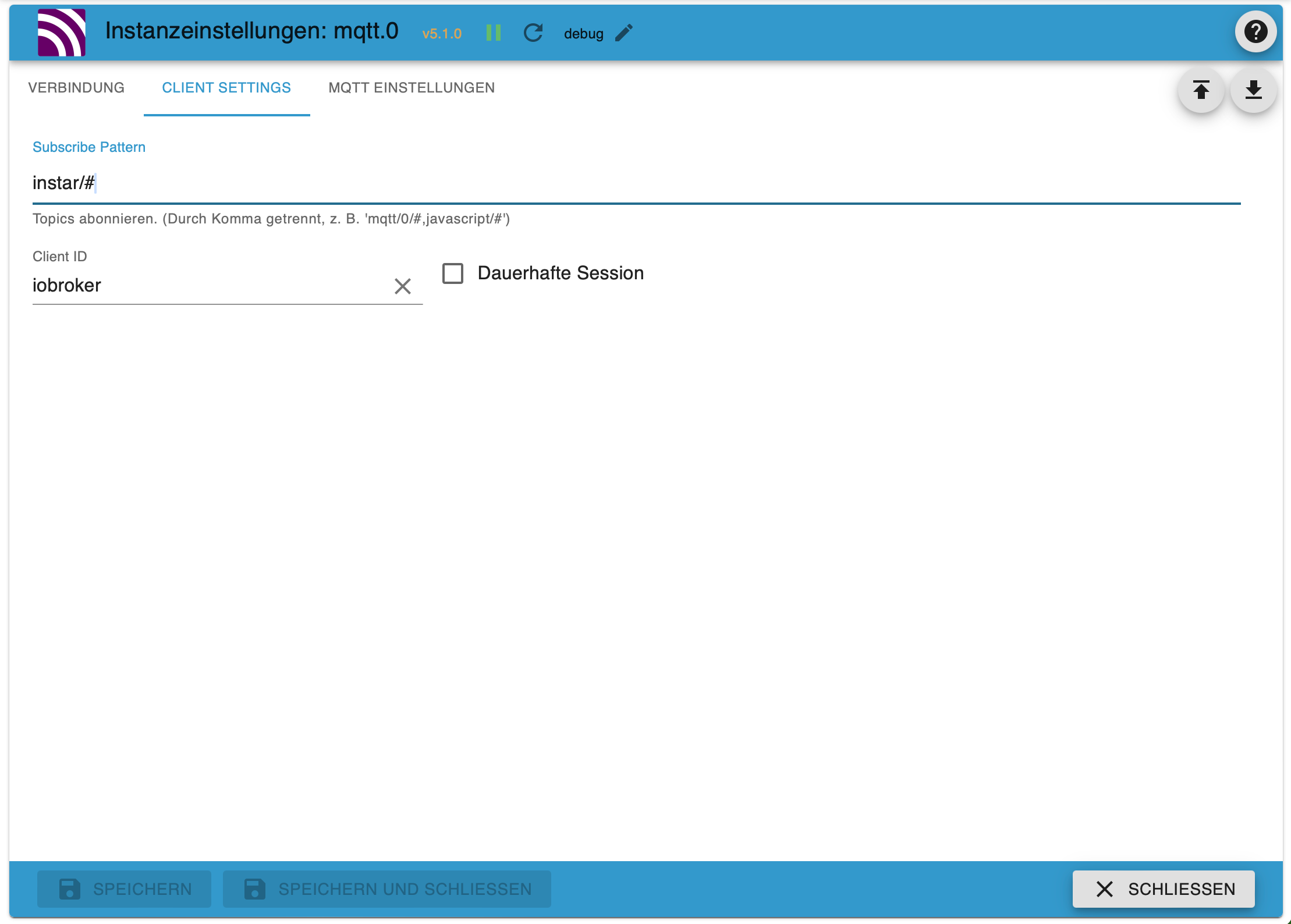Select the CLIENT SETTINGS tab
Image resolution: width=1291 pixels, height=924 pixels.
(x=226, y=87)
